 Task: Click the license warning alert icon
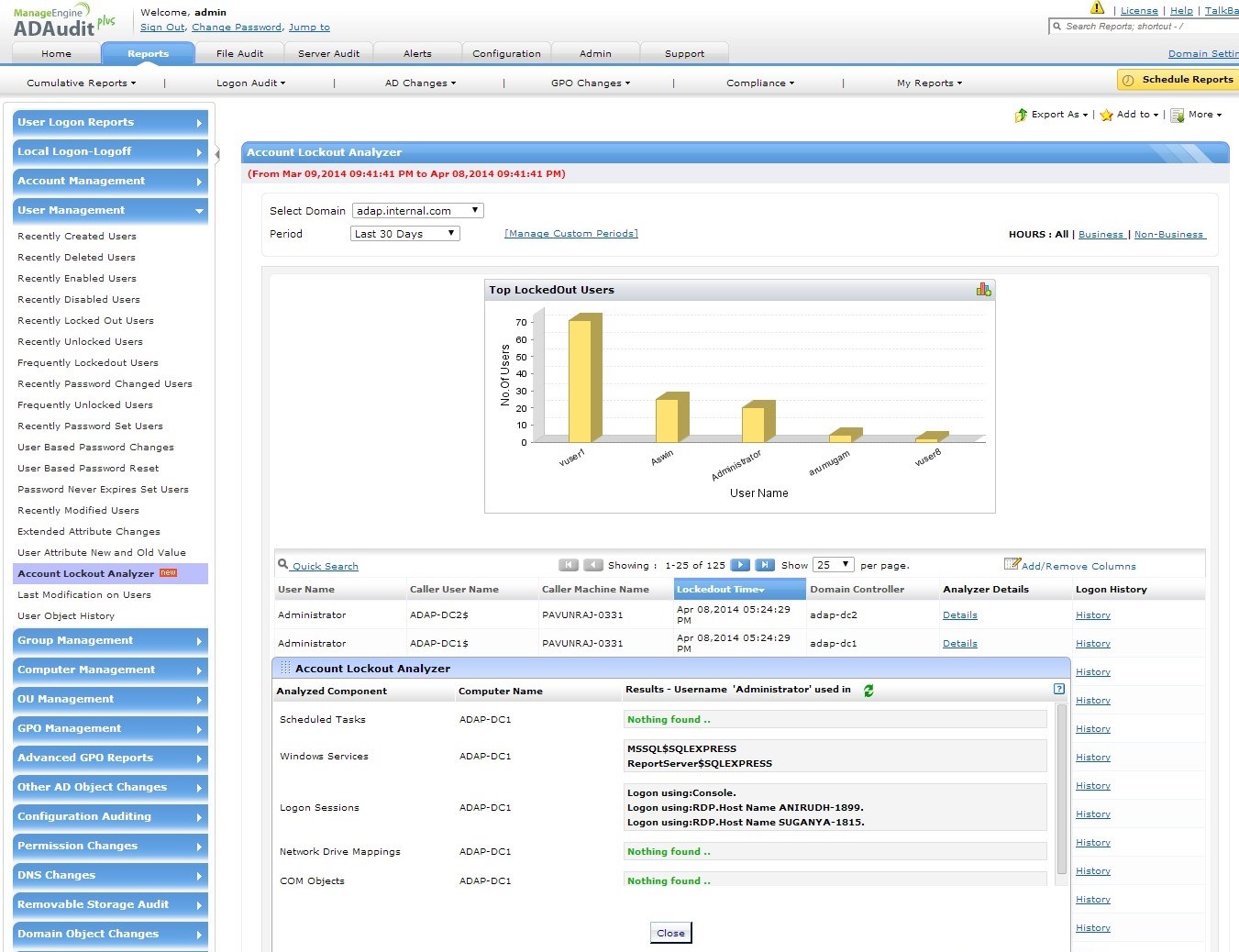pos(1097,8)
